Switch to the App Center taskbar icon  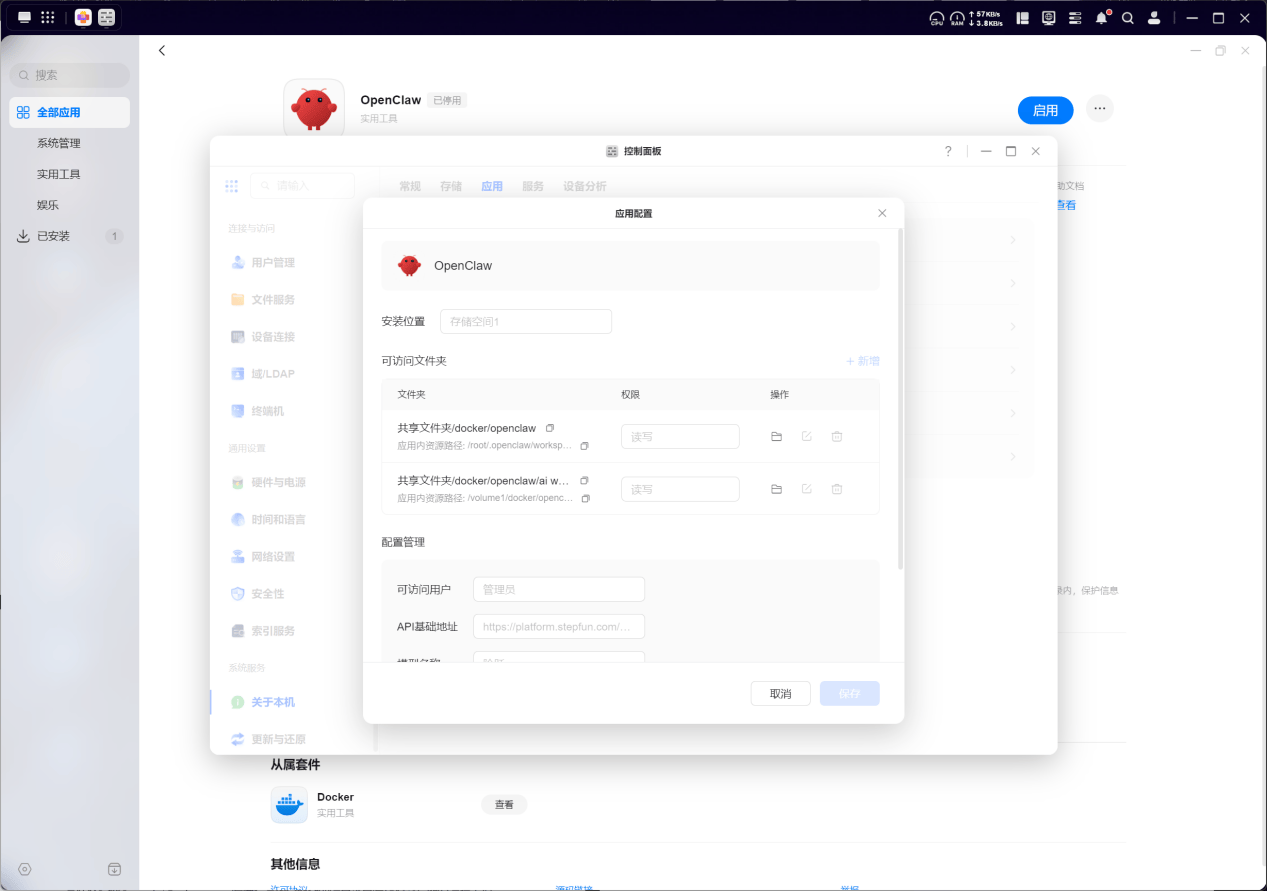[83, 17]
